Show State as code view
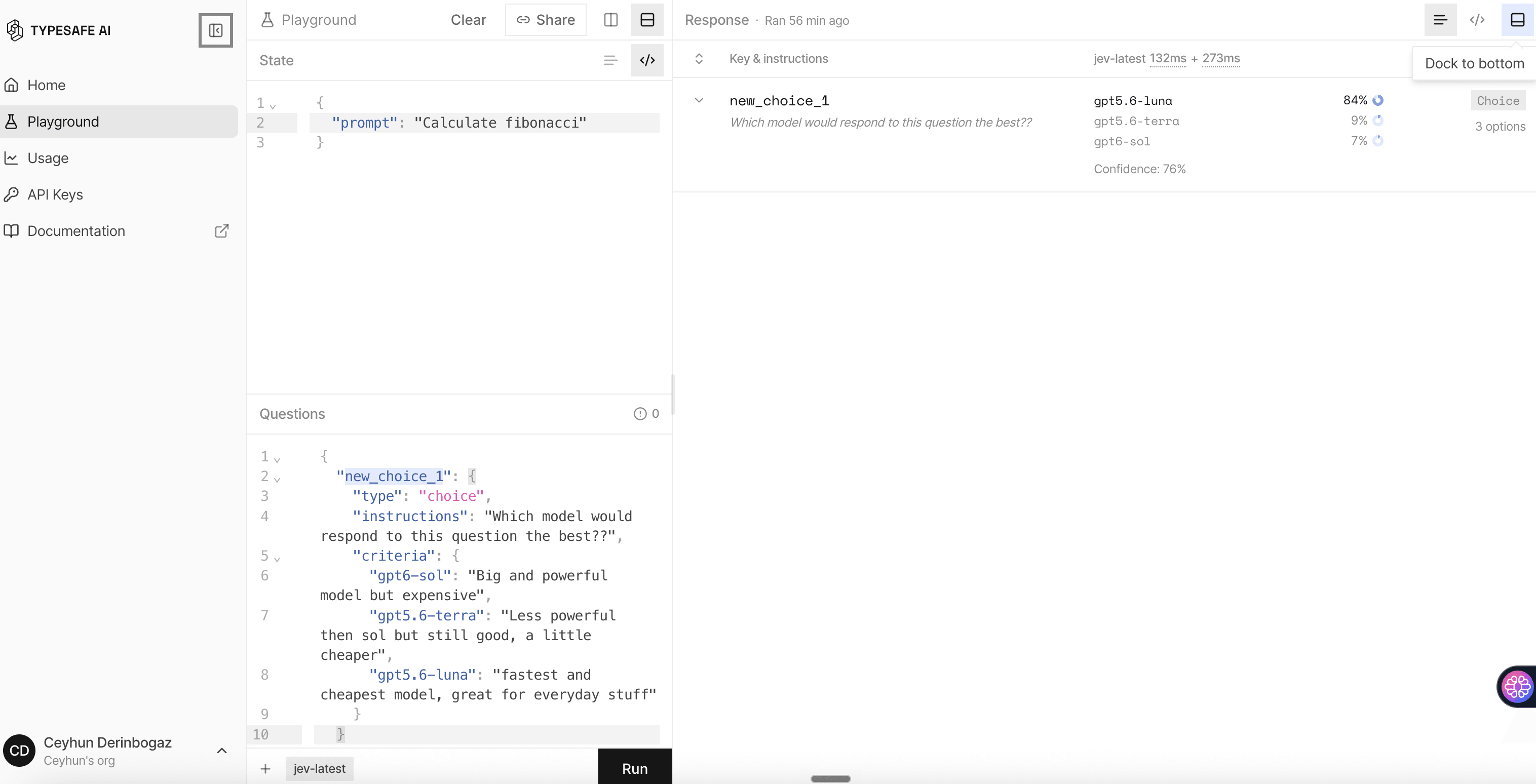This screenshot has width=1536, height=784. click(647, 60)
